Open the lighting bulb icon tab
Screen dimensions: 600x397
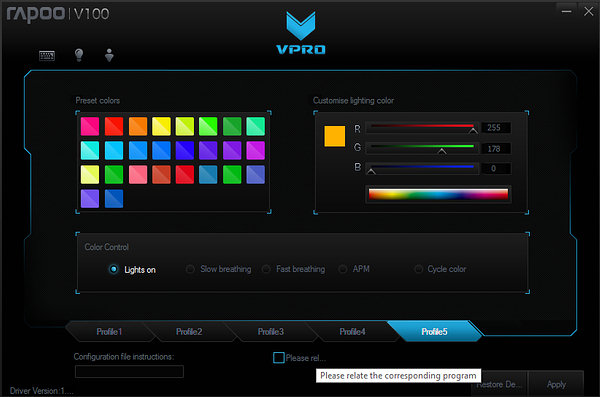tap(79, 55)
